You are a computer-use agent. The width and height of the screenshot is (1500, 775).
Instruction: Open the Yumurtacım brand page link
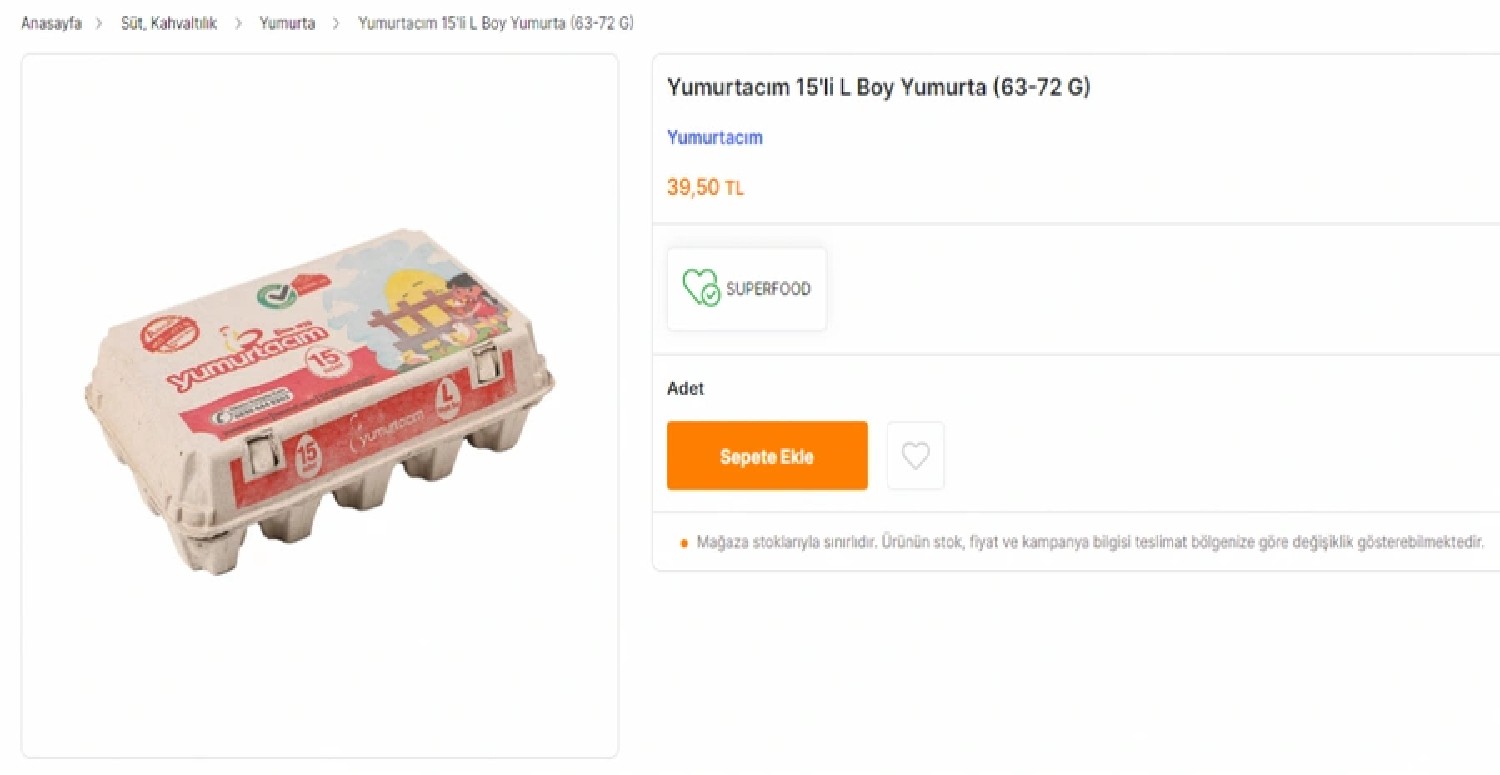click(714, 137)
